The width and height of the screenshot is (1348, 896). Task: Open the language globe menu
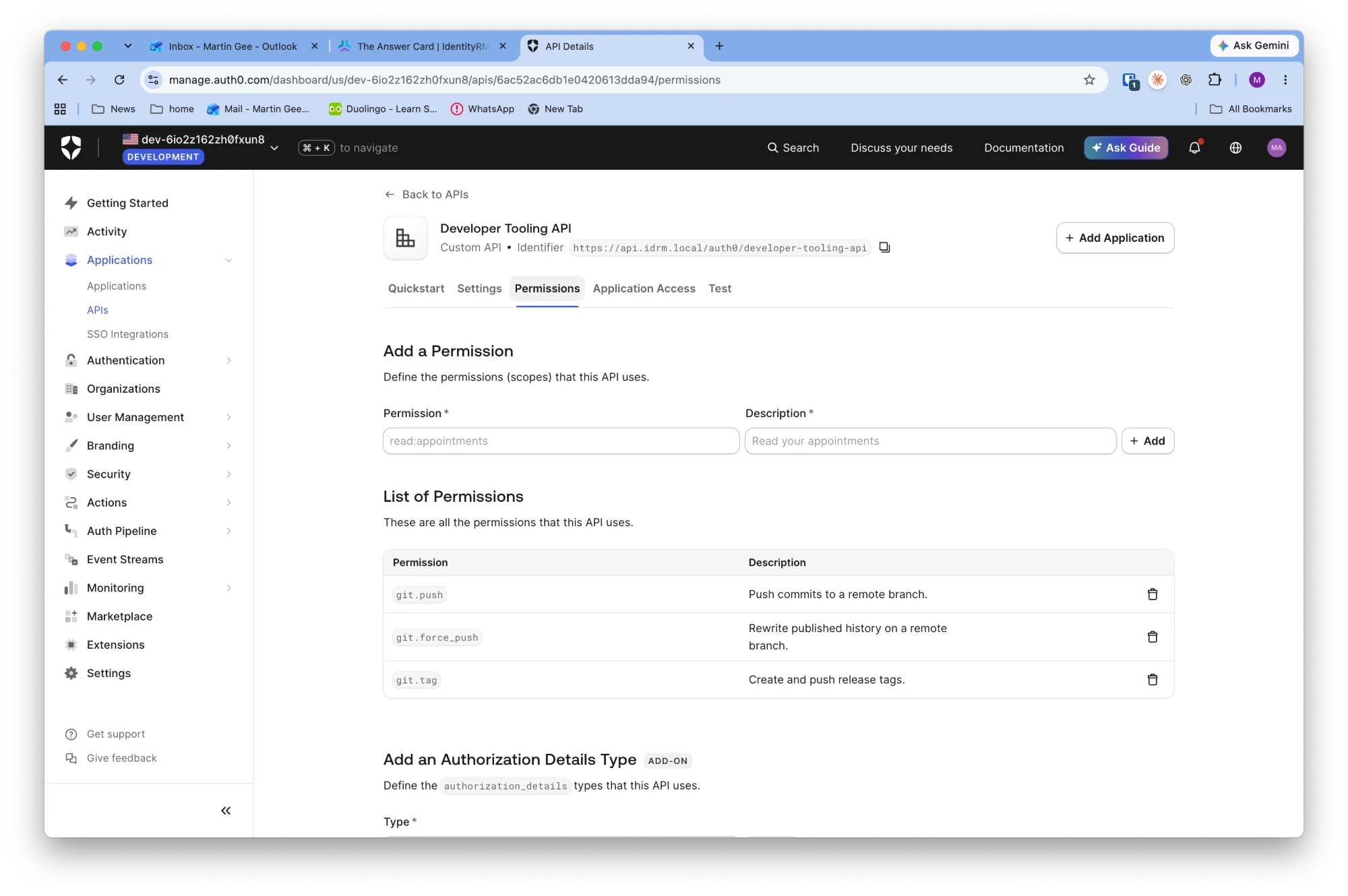point(1235,148)
